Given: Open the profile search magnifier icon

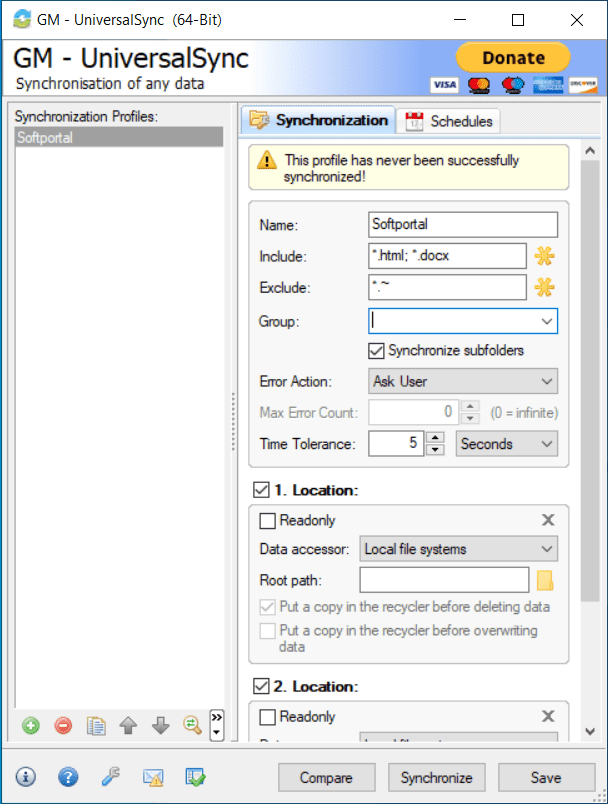Looking at the screenshot, I should click(193, 725).
